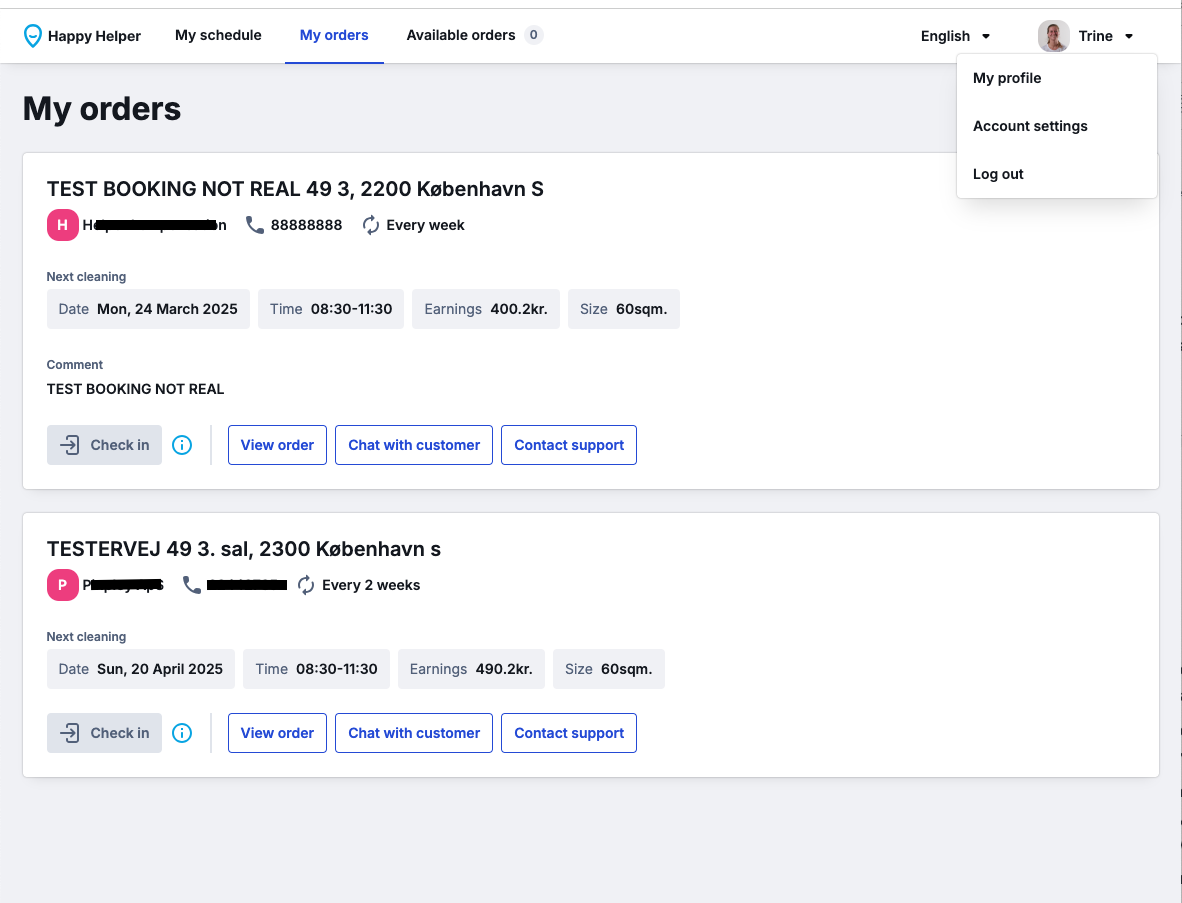Click the repeat icon beside Every week
The image size is (1182, 903).
point(370,225)
